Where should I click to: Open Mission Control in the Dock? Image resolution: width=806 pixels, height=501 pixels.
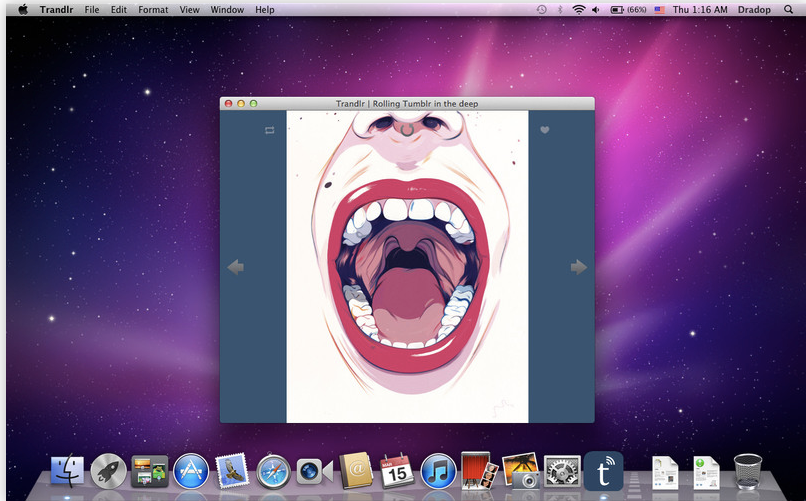150,471
